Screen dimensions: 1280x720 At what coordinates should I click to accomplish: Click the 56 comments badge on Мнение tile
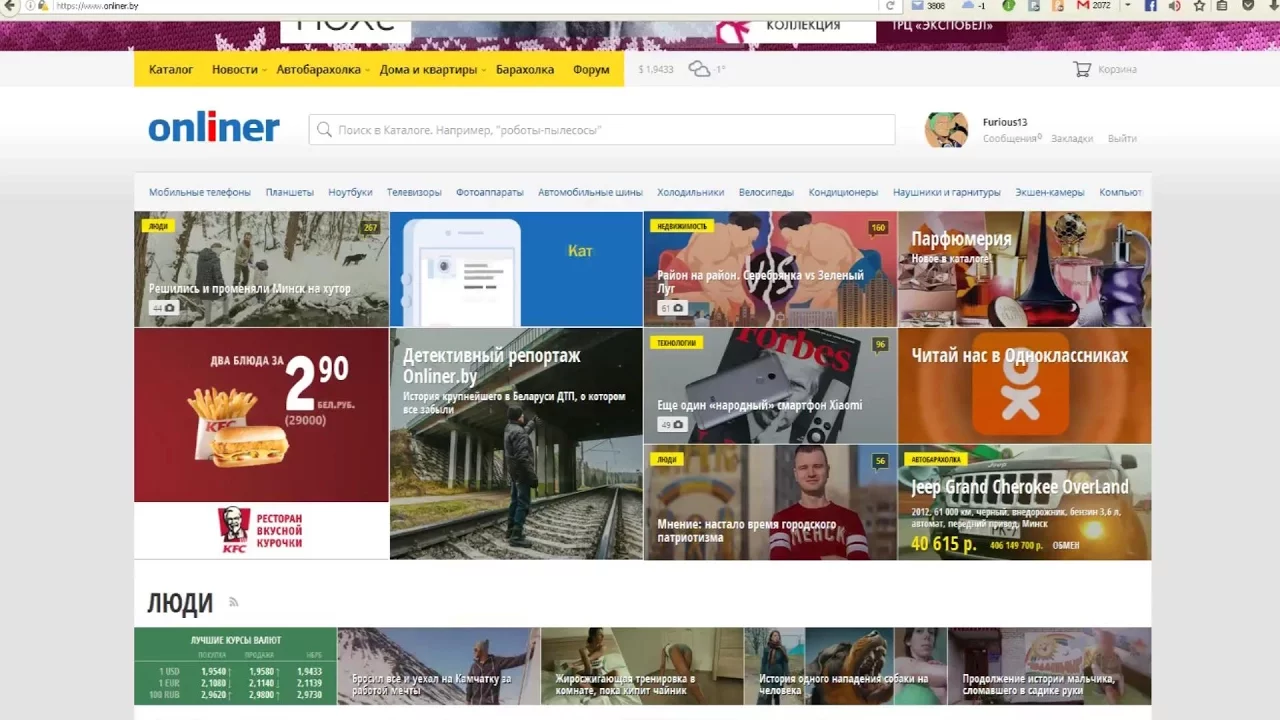[880, 461]
